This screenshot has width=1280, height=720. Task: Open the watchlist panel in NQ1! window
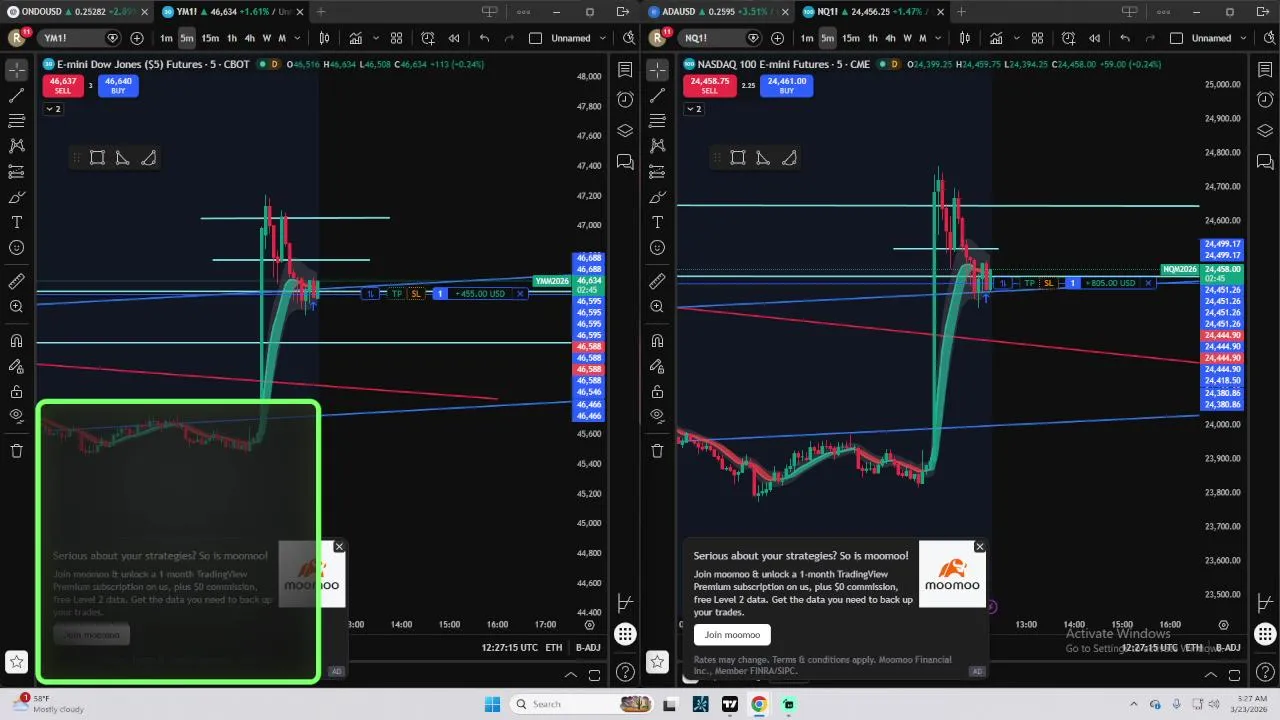pos(1265,70)
